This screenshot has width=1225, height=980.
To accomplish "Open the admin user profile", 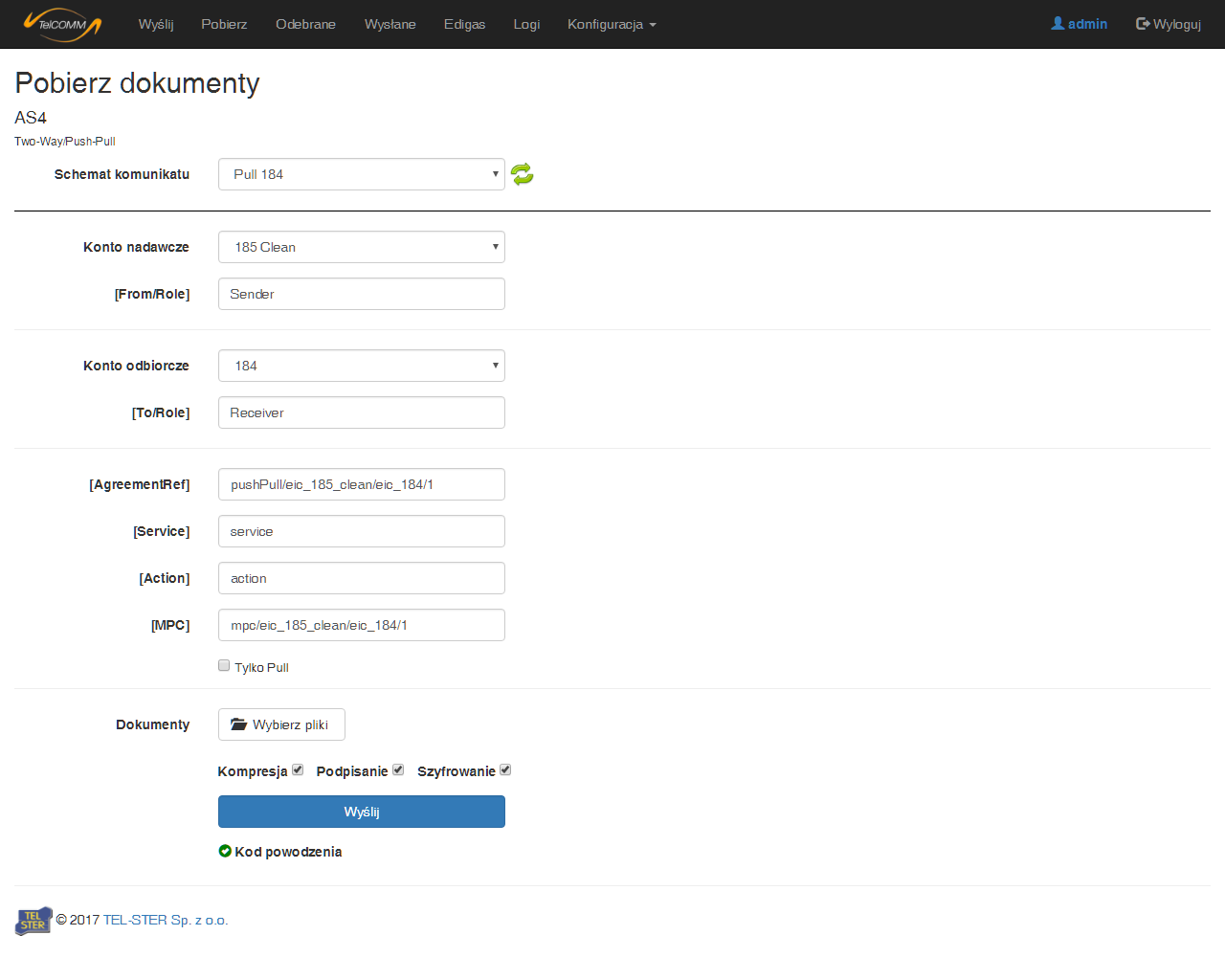I will 1079,24.
